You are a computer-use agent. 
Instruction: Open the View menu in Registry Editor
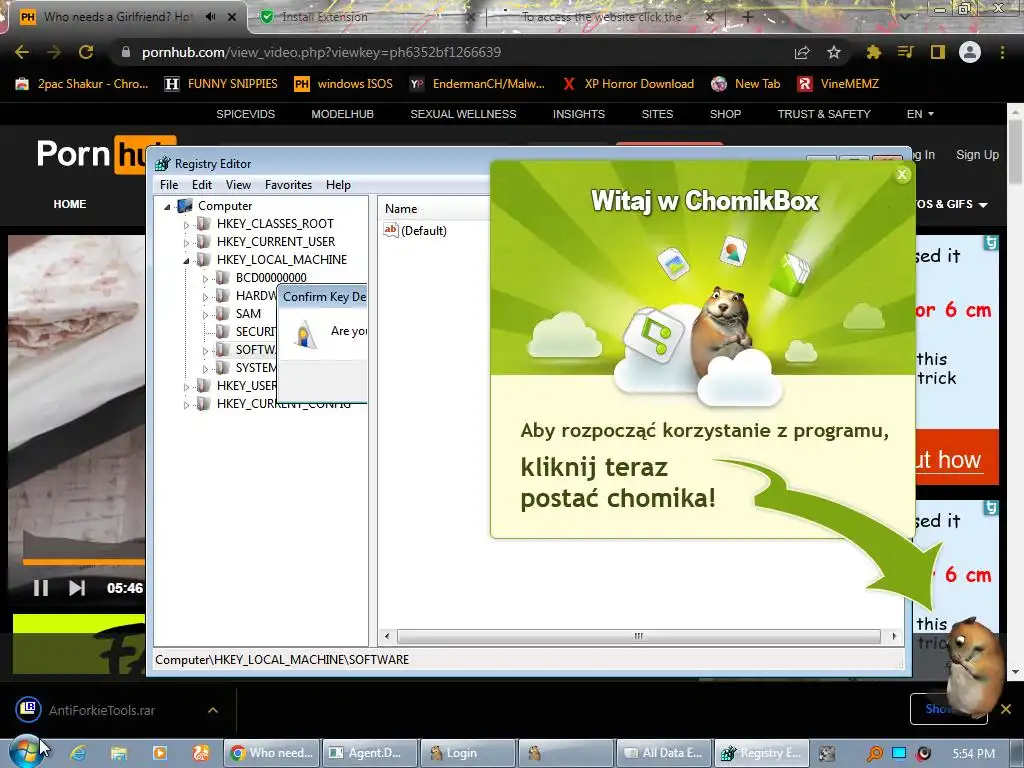pos(238,185)
